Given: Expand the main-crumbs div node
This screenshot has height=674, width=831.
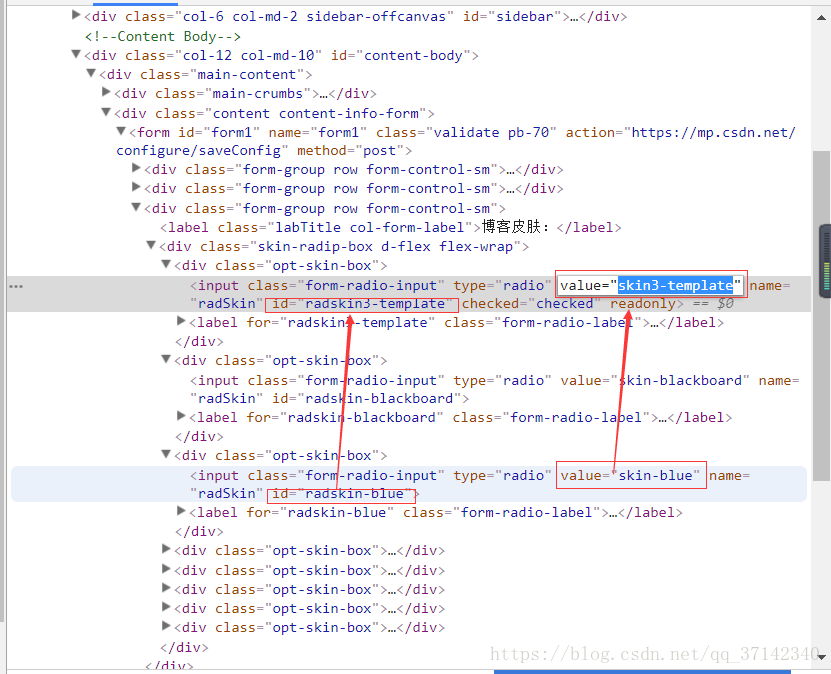Looking at the screenshot, I should tap(106, 92).
